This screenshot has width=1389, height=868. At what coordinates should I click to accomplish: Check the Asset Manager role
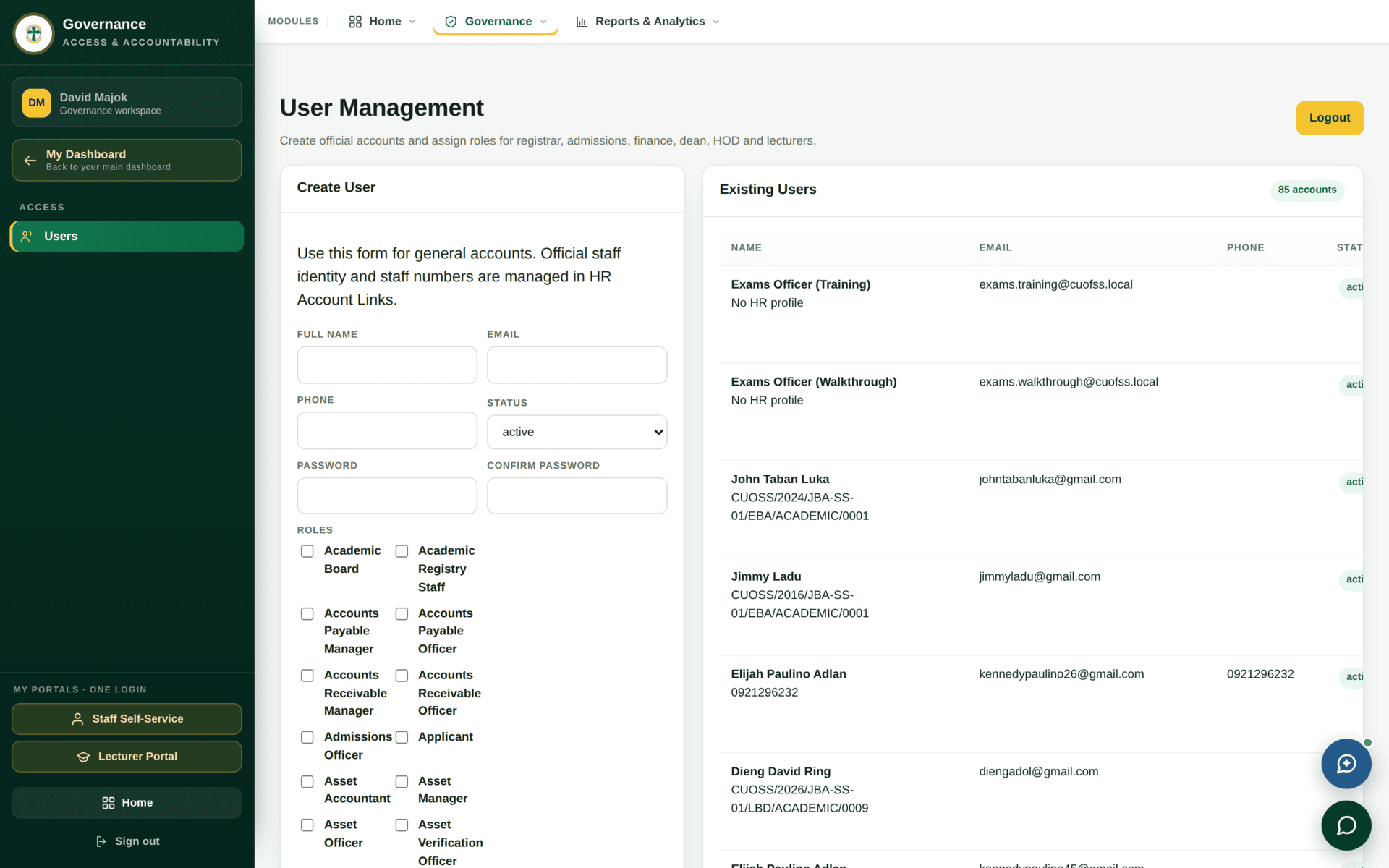402,782
